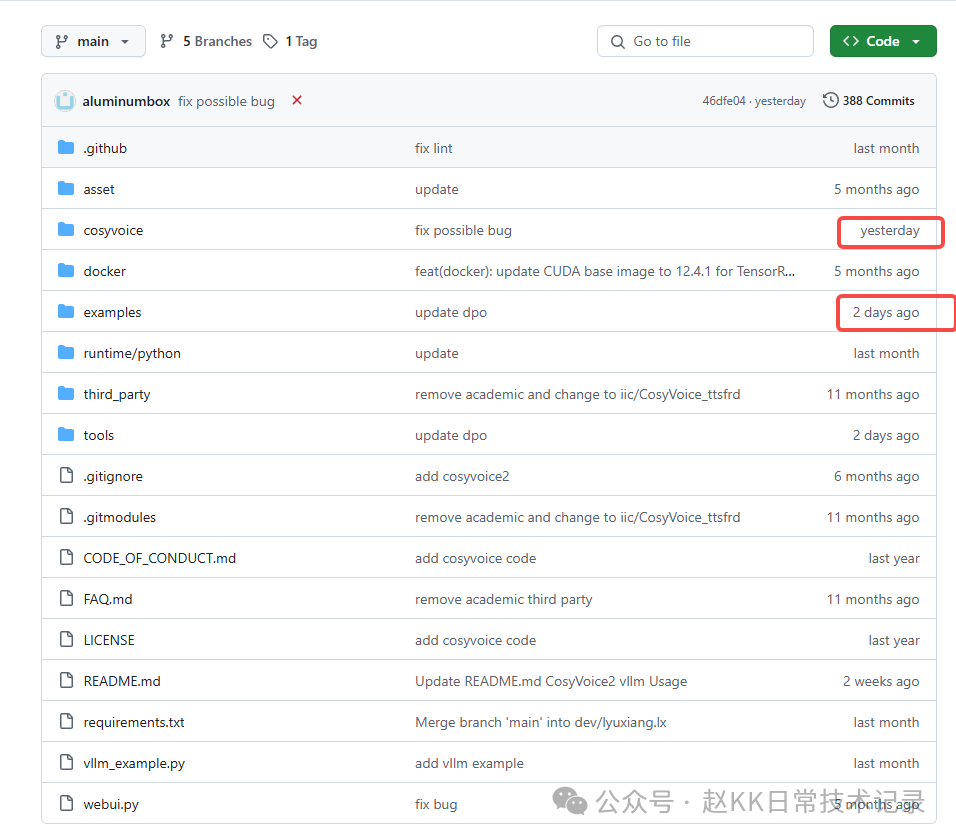The width and height of the screenshot is (956, 840).
Task: Click the runtime/python folder icon
Action: pyautogui.click(x=66, y=352)
